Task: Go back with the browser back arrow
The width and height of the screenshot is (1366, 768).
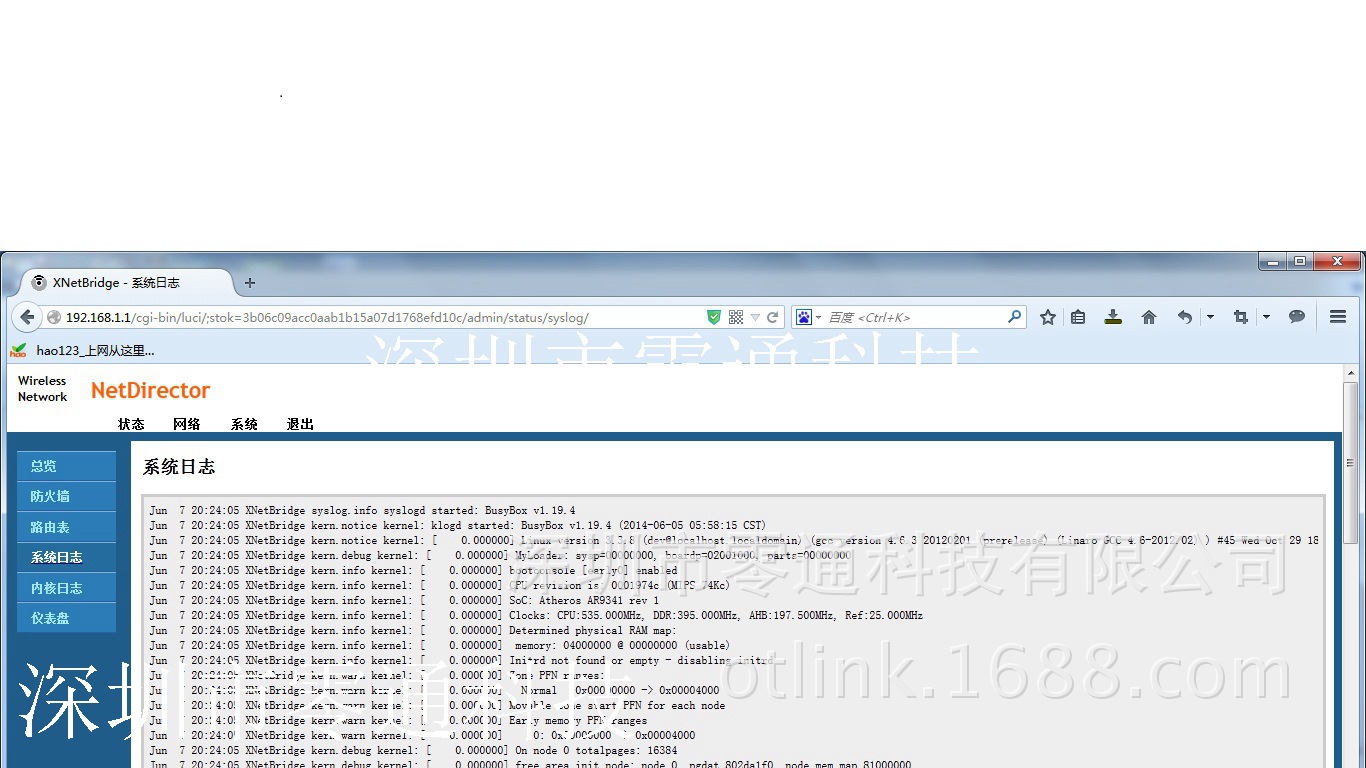Action: pos(27,317)
